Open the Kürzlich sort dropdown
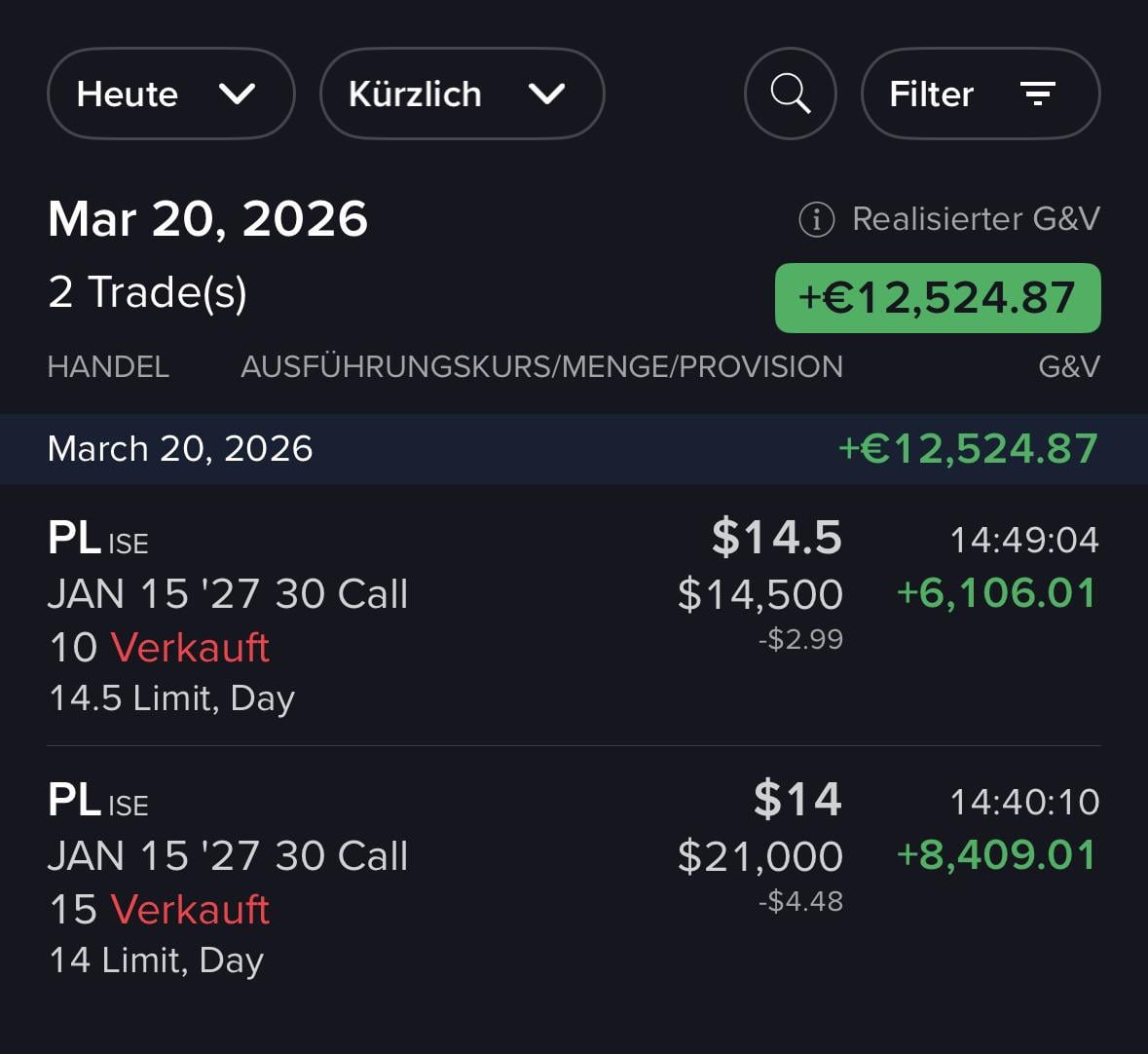The height and width of the screenshot is (1054, 1148). [x=461, y=94]
